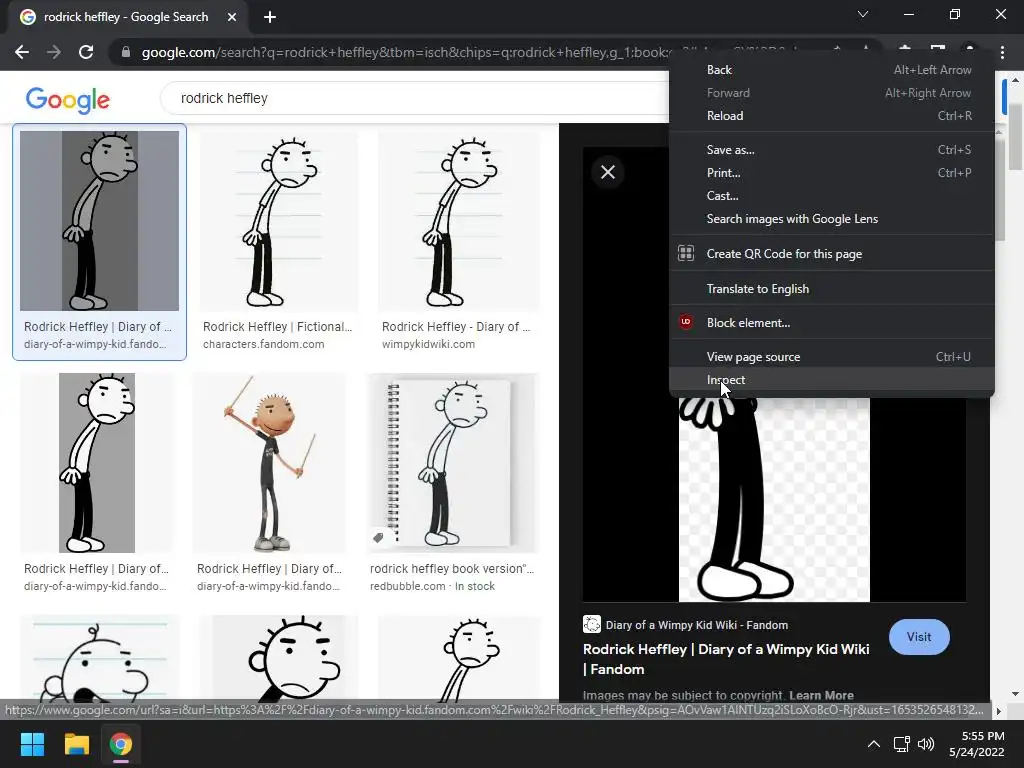
Task: Open second-row gray-background Rodrick thumbnail
Action: (x=97, y=463)
